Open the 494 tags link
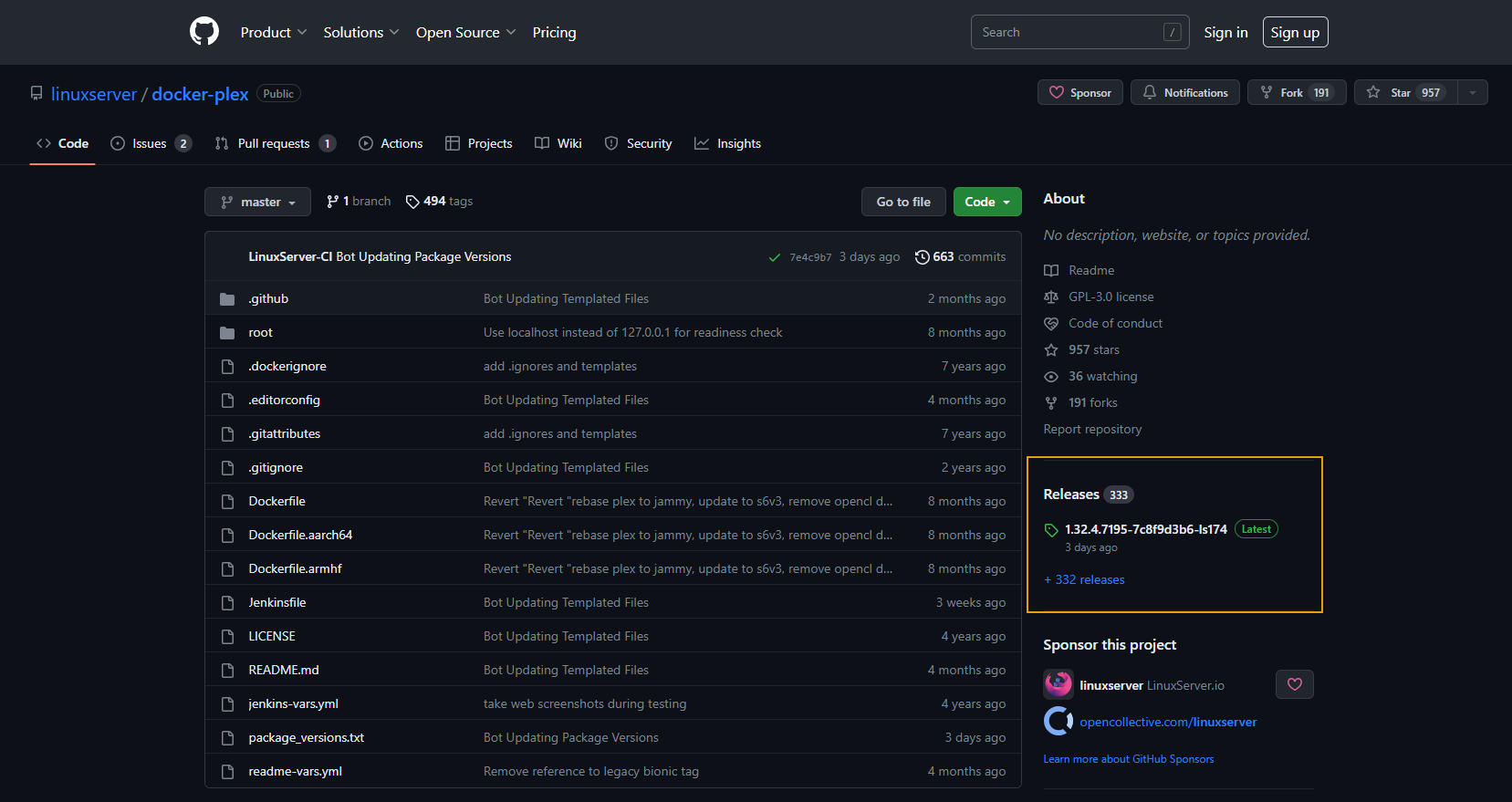 [x=439, y=202]
